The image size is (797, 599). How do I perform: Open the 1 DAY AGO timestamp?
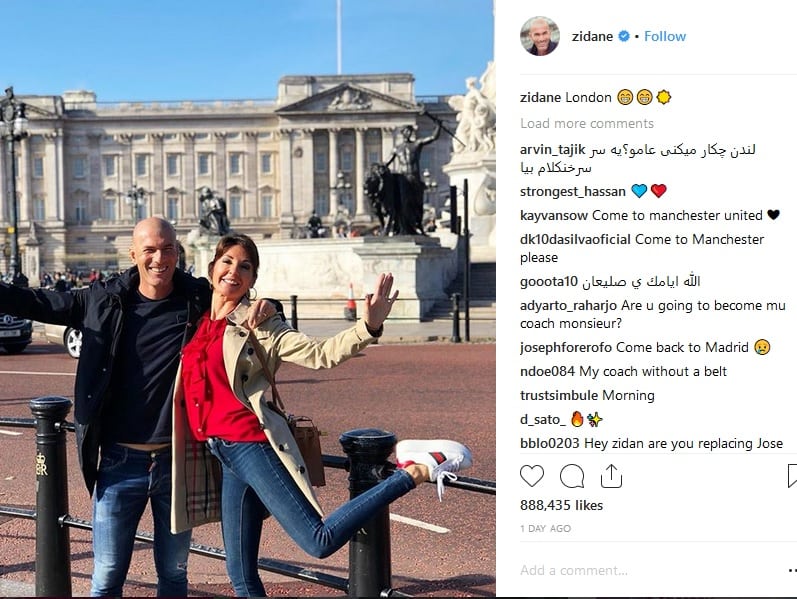pos(545,528)
